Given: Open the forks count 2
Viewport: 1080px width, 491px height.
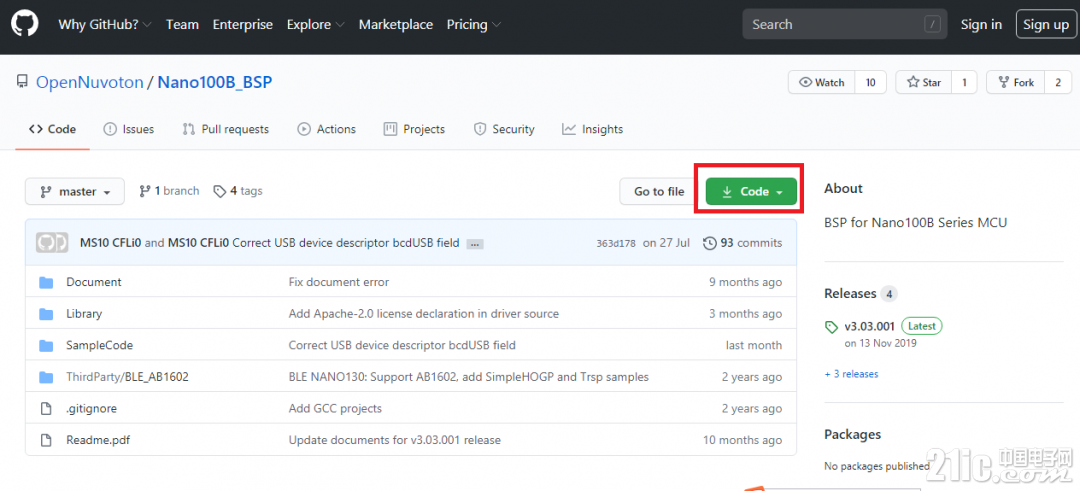Looking at the screenshot, I should click(x=1057, y=83).
